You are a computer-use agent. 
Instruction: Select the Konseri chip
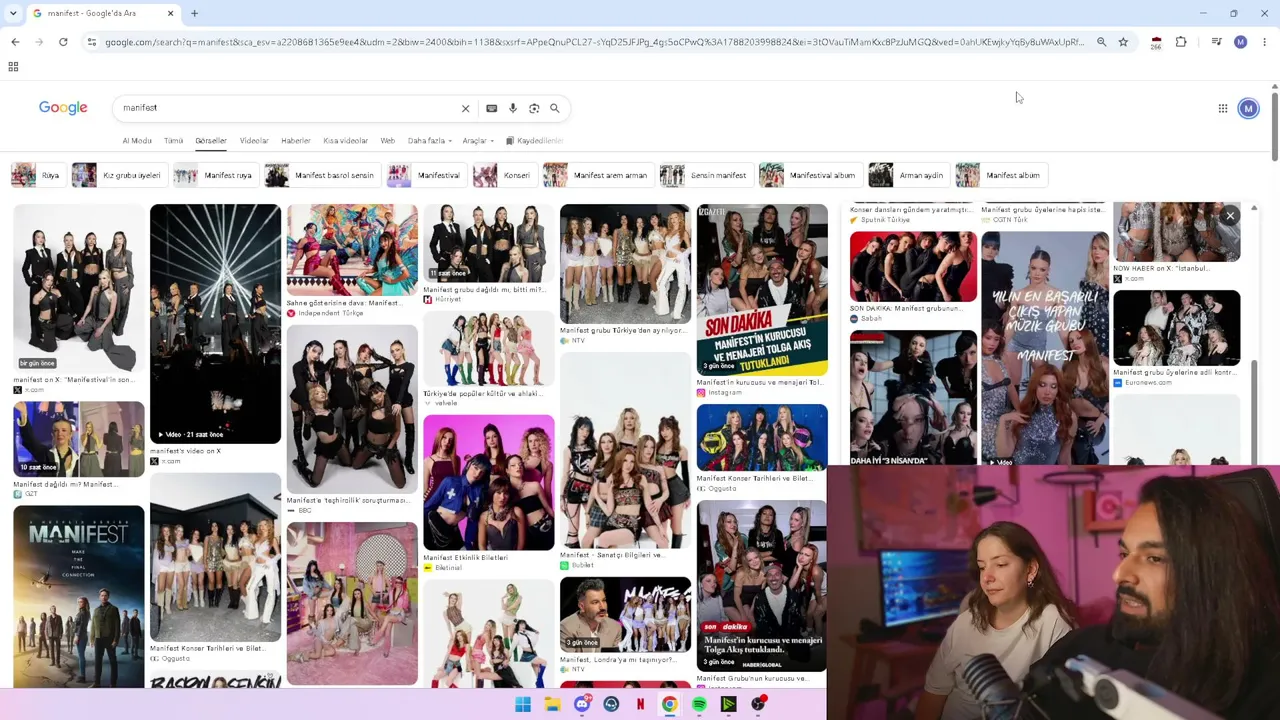504,175
